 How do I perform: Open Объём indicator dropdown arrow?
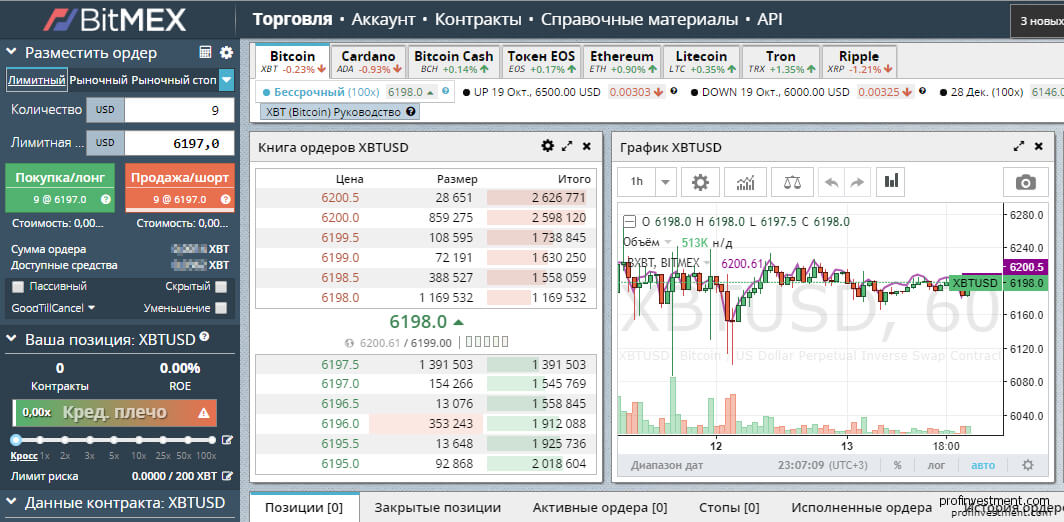(668, 242)
